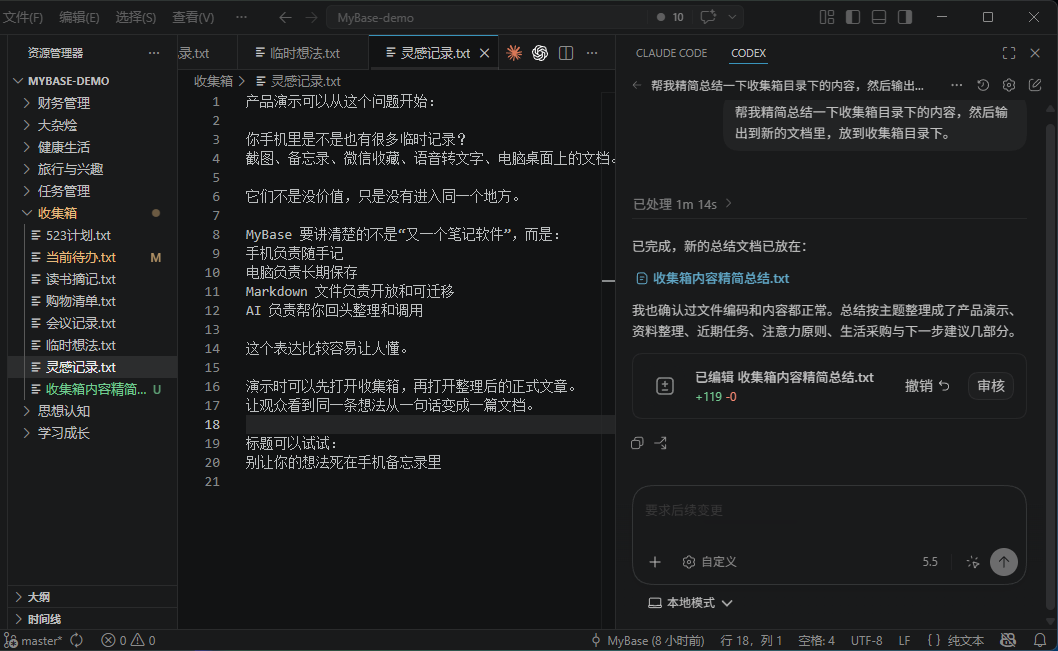This screenshot has height=651, width=1058.
Task: Open the 本地模式 dropdown
Action: tap(690, 602)
